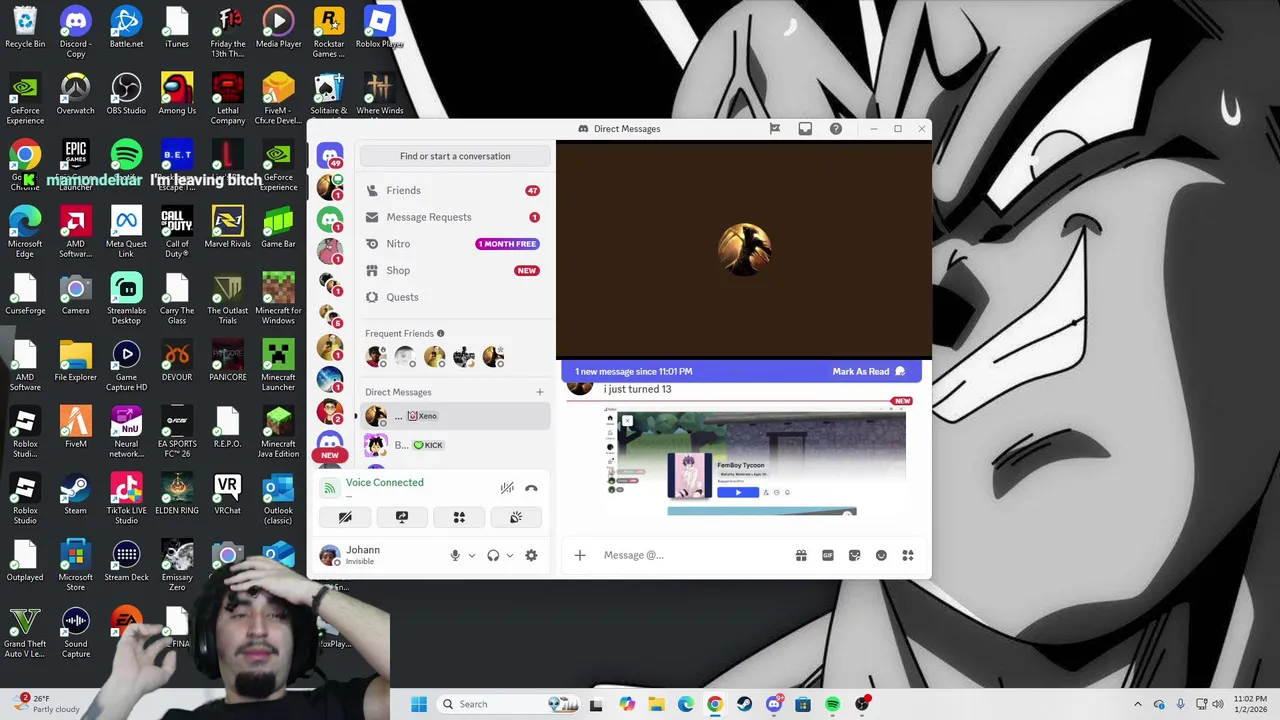
Task: Click Voice Connected status text
Action: tap(385, 482)
